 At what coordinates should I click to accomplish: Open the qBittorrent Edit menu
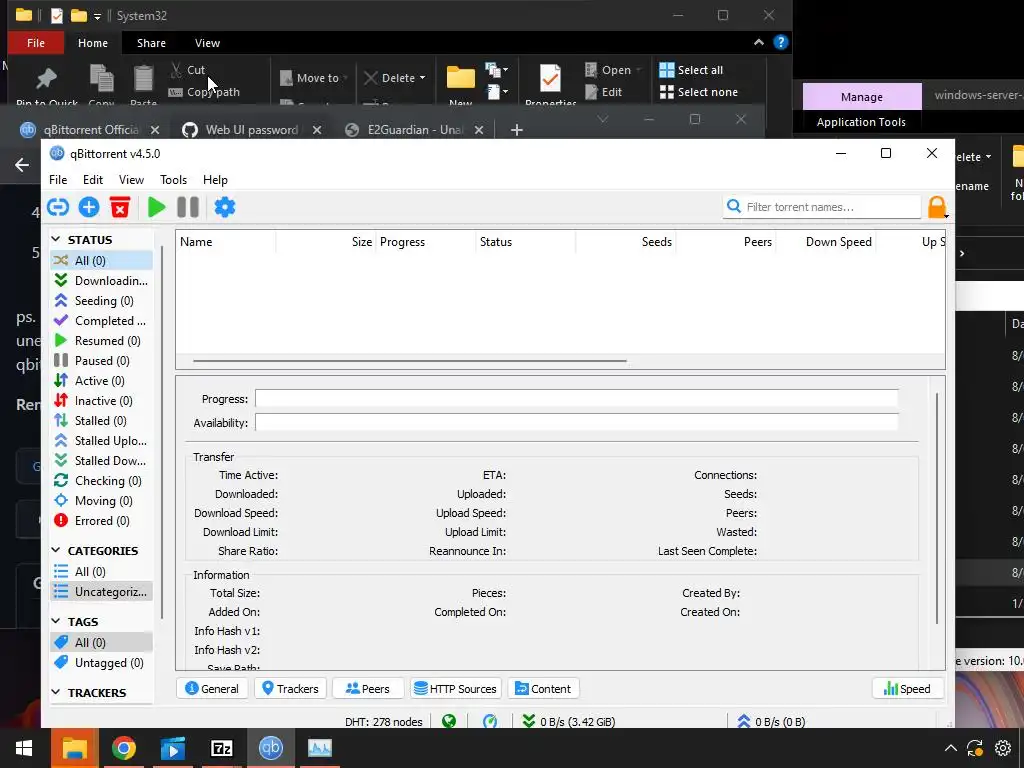point(93,180)
